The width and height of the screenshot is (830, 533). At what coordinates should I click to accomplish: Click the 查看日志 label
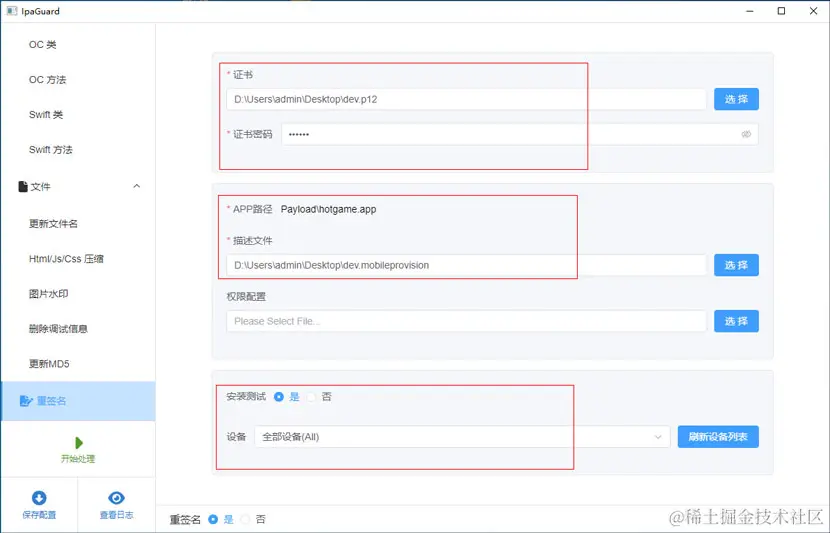pos(116,515)
